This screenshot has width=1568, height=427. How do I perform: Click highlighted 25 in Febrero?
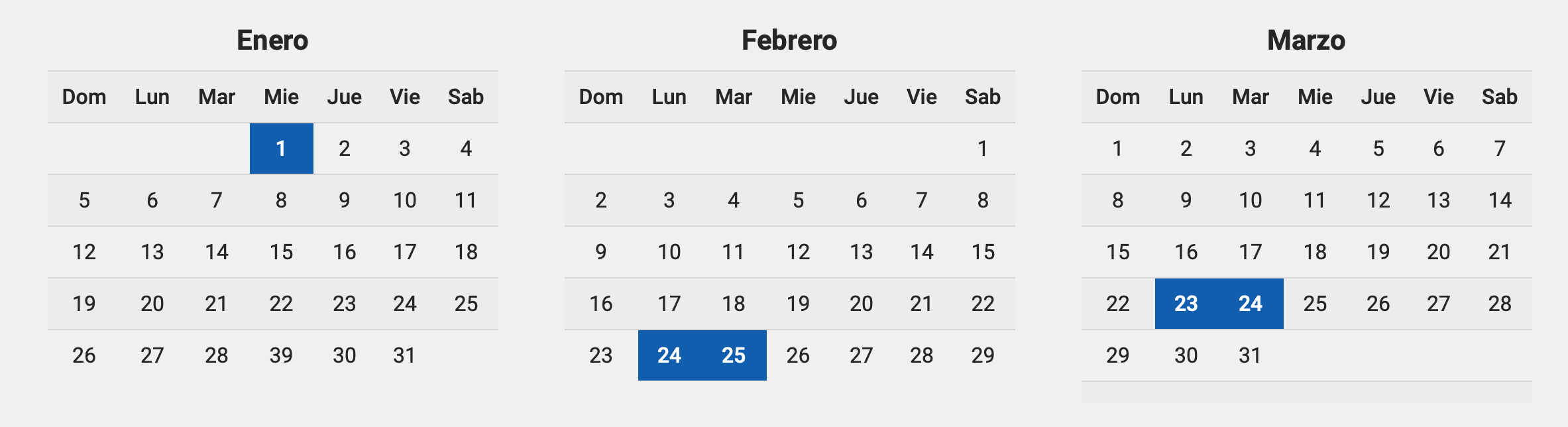pos(734,355)
